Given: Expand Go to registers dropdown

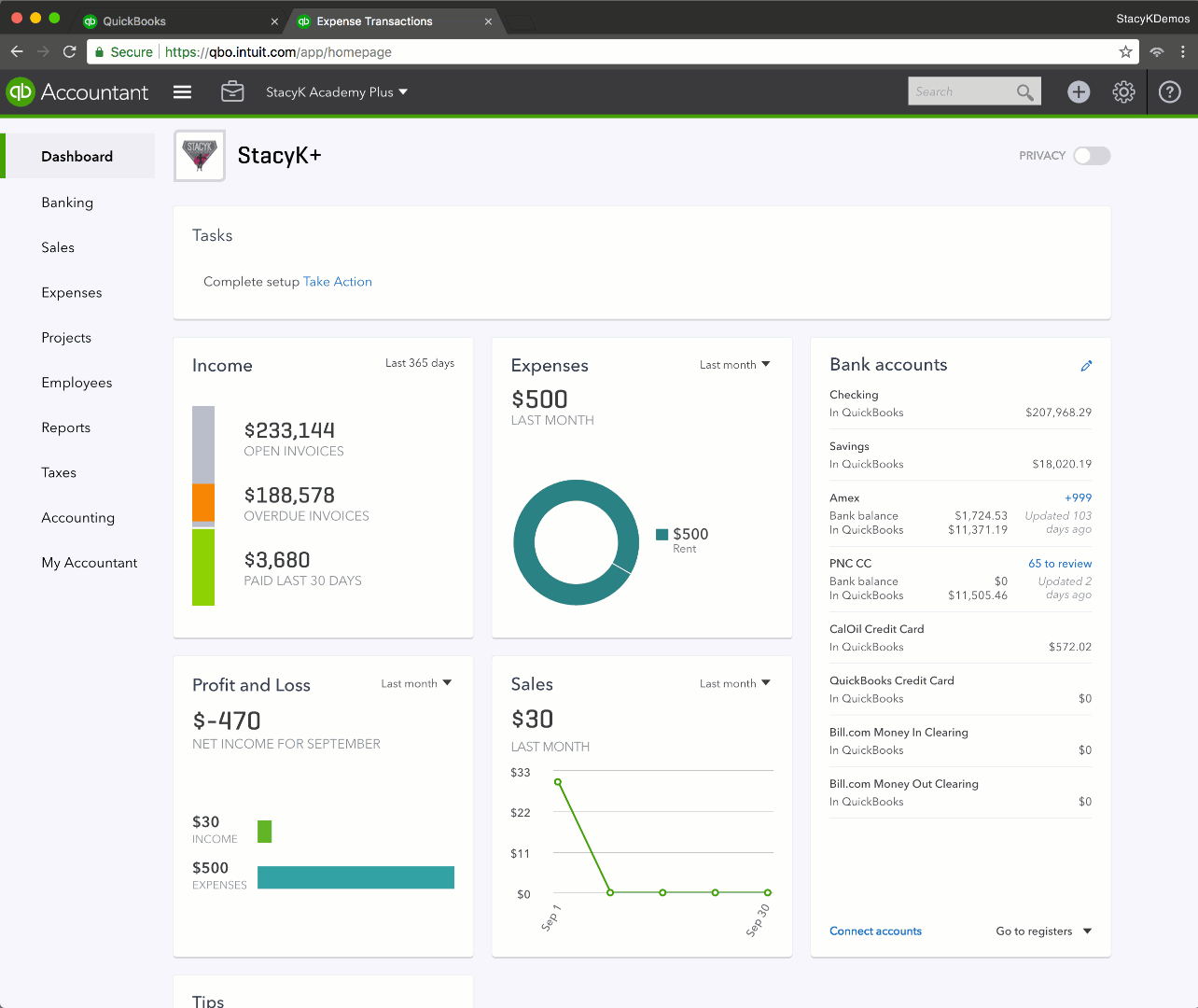Looking at the screenshot, I should [1043, 931].
